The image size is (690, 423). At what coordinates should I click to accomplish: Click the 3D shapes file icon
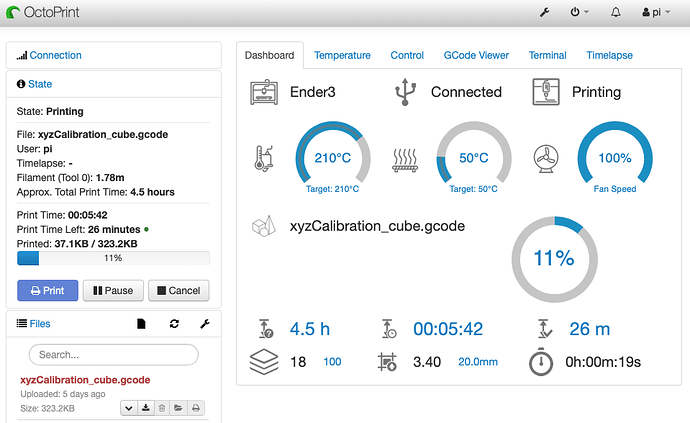click(264, 226)
